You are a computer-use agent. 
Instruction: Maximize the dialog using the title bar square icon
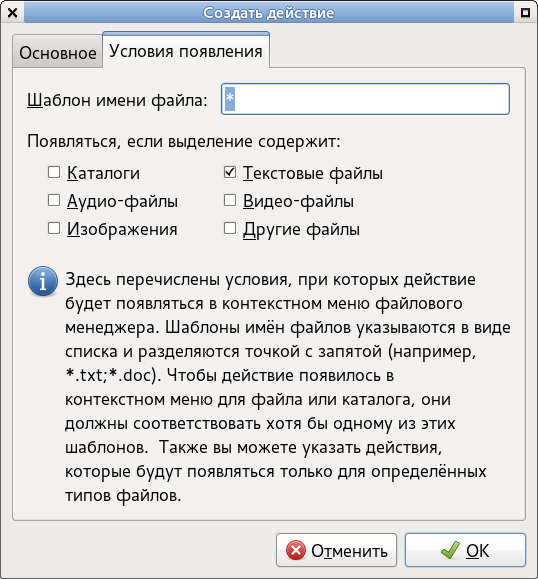pyautogui.click(x=525, y=13)
